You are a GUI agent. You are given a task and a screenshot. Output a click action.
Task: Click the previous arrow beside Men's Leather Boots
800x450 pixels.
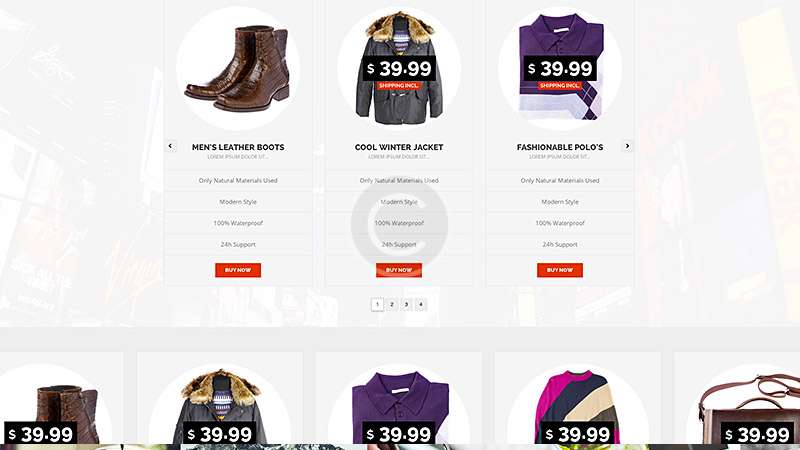point(170,146)
